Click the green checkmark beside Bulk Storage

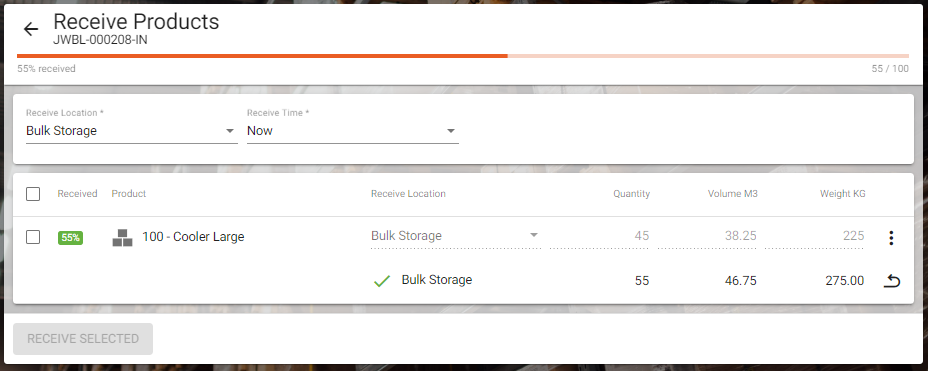point(382,281)
